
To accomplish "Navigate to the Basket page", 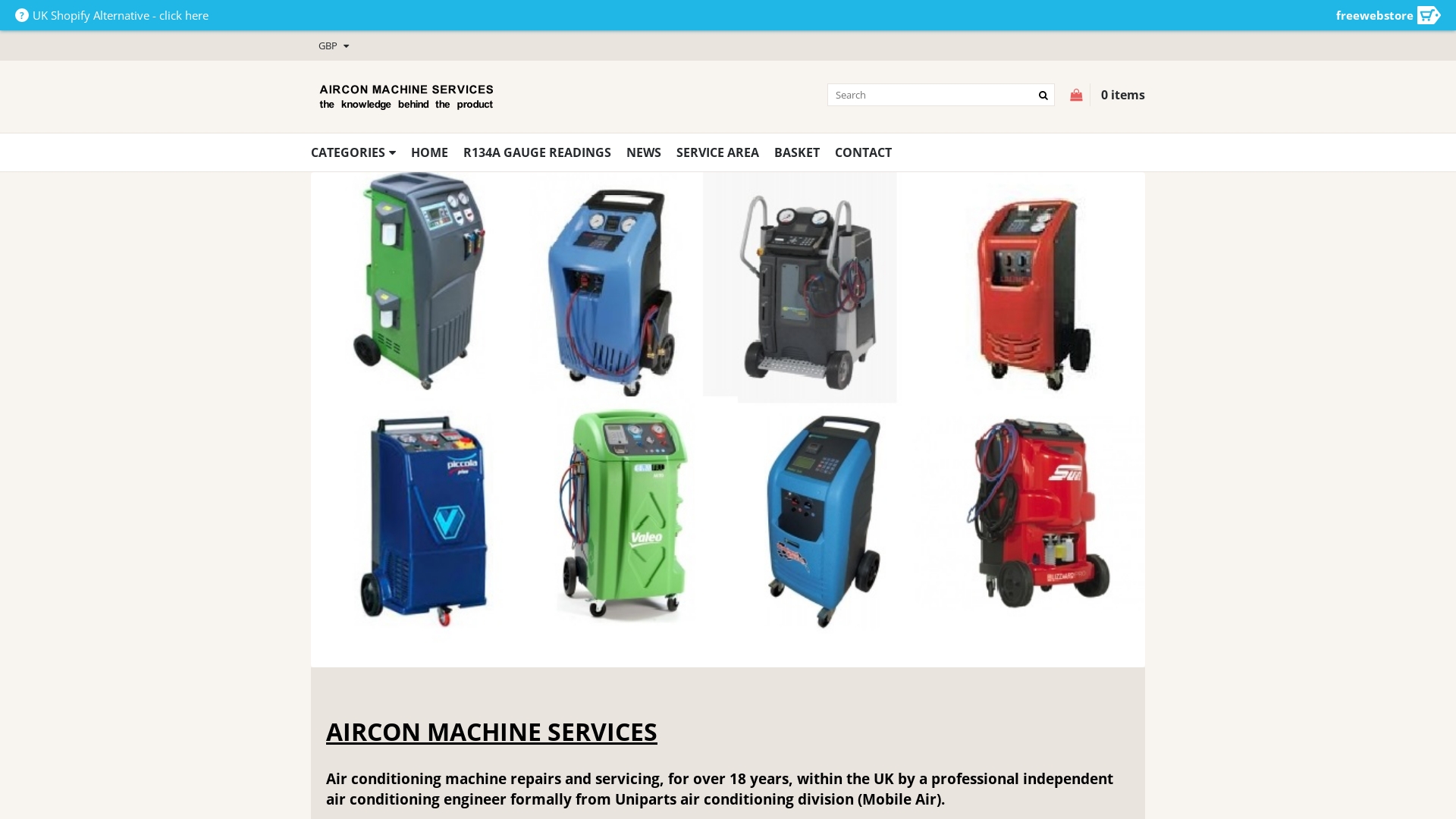I will (x=797, y=152).
